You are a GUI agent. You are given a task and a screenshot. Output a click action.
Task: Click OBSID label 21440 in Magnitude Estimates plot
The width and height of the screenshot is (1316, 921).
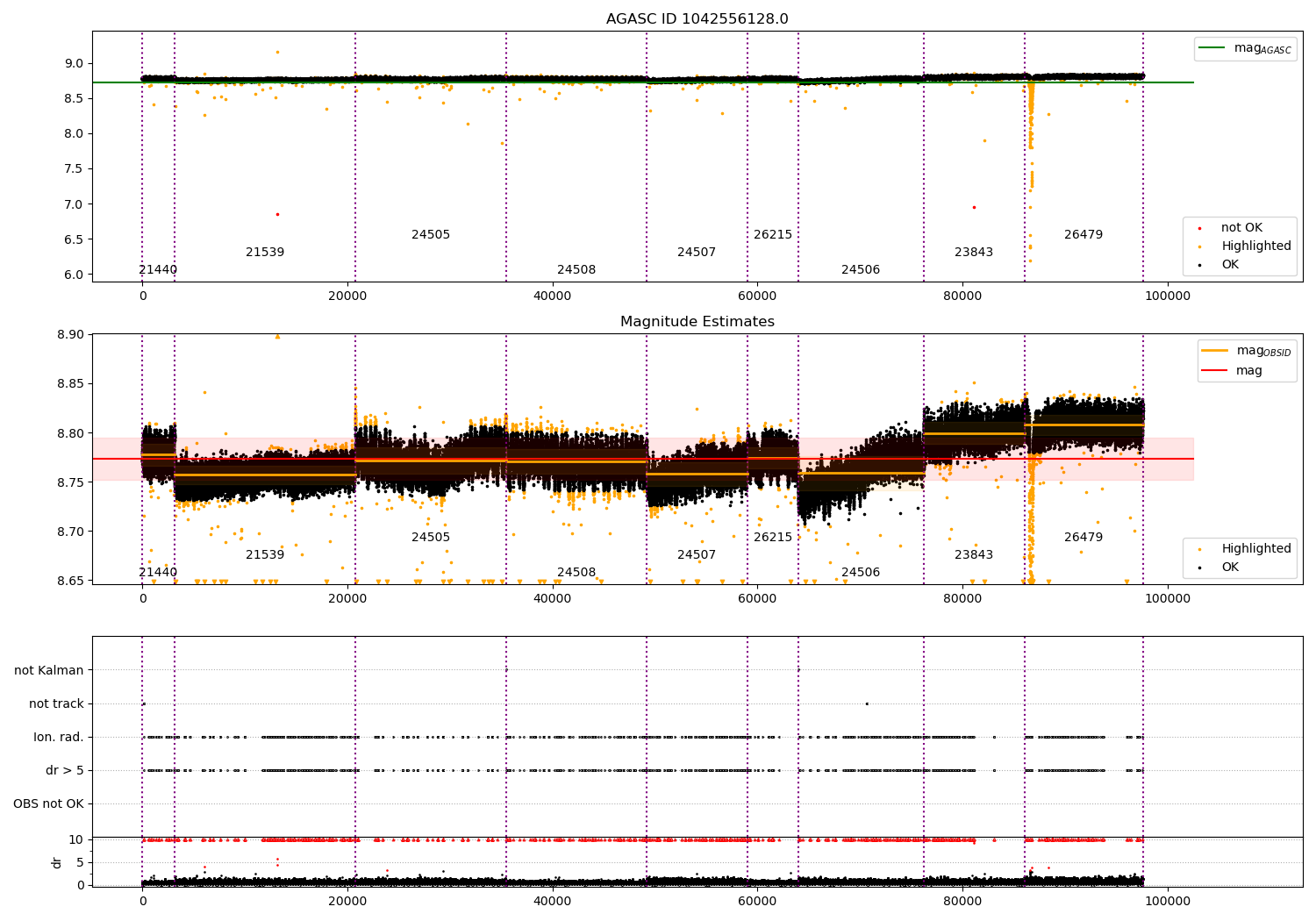158,573
